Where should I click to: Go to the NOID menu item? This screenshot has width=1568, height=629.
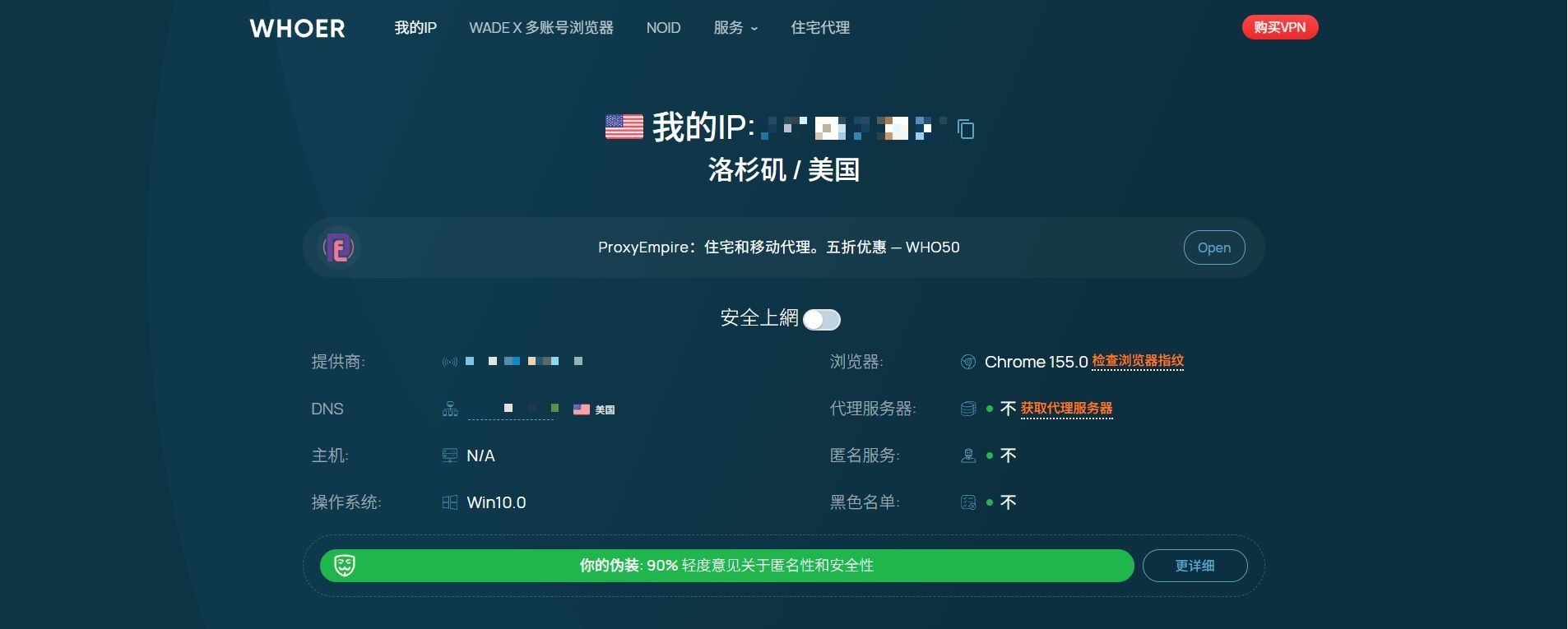click(663, 28)
